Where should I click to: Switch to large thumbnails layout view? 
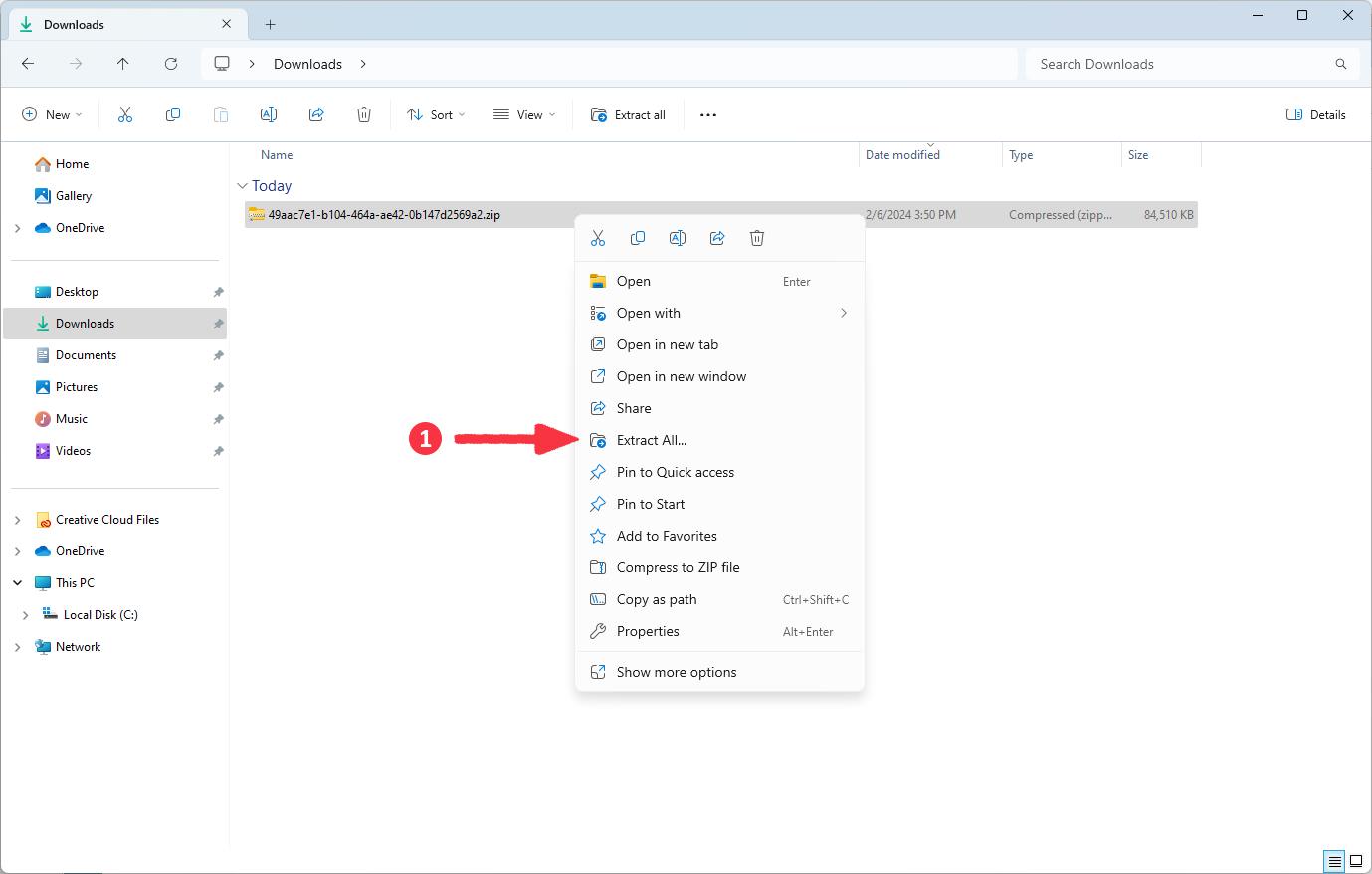click(1356, 860)
